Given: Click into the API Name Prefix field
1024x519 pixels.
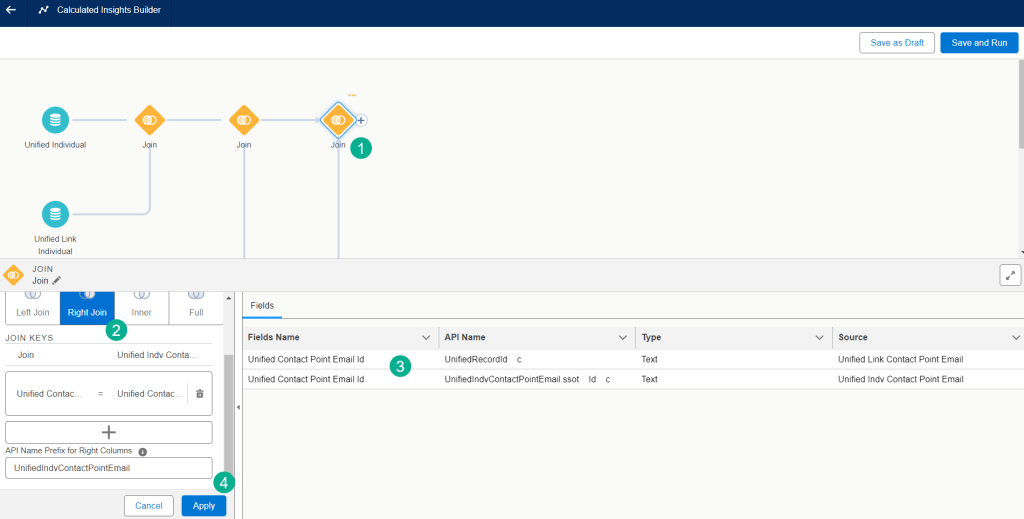Looking at the screenshot, I should click(108, 468).
